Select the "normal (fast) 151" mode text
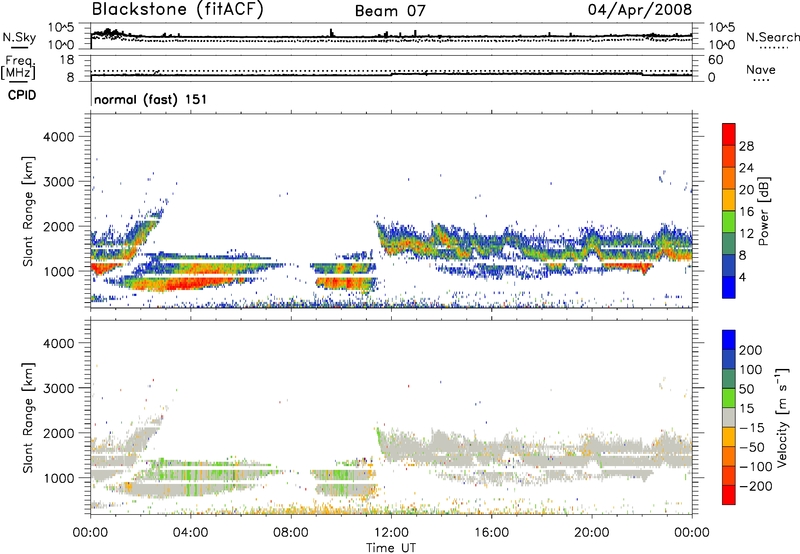The image size is (800, 554). pyautogui.click(x=151, y=99)
